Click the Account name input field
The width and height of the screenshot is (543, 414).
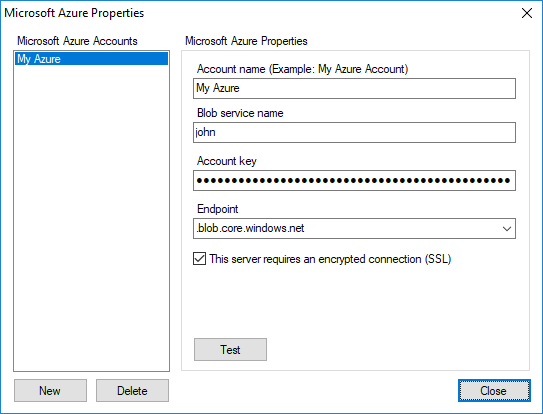coord(354,88)
